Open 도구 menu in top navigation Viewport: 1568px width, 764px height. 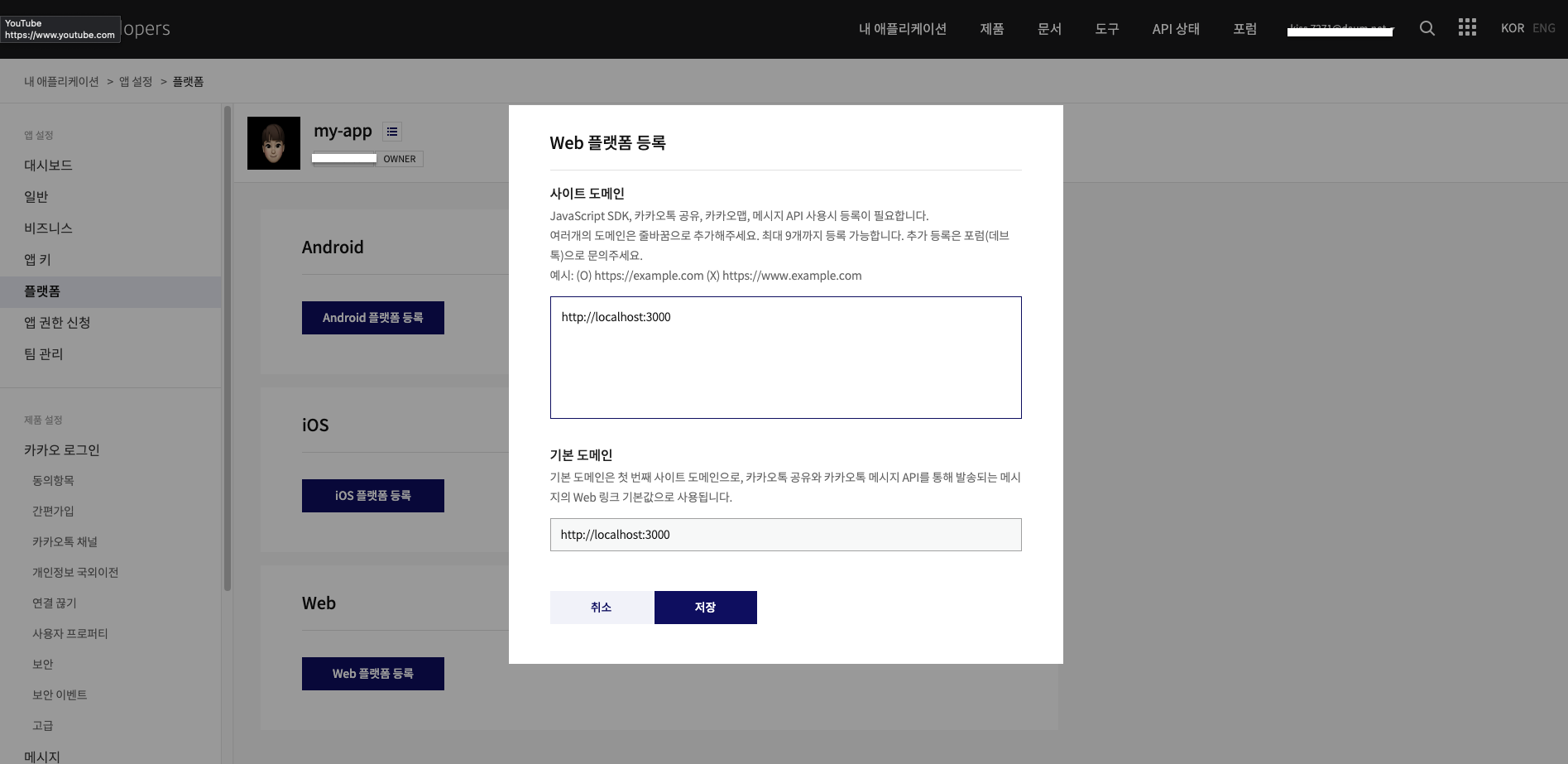pos(1107,29)
